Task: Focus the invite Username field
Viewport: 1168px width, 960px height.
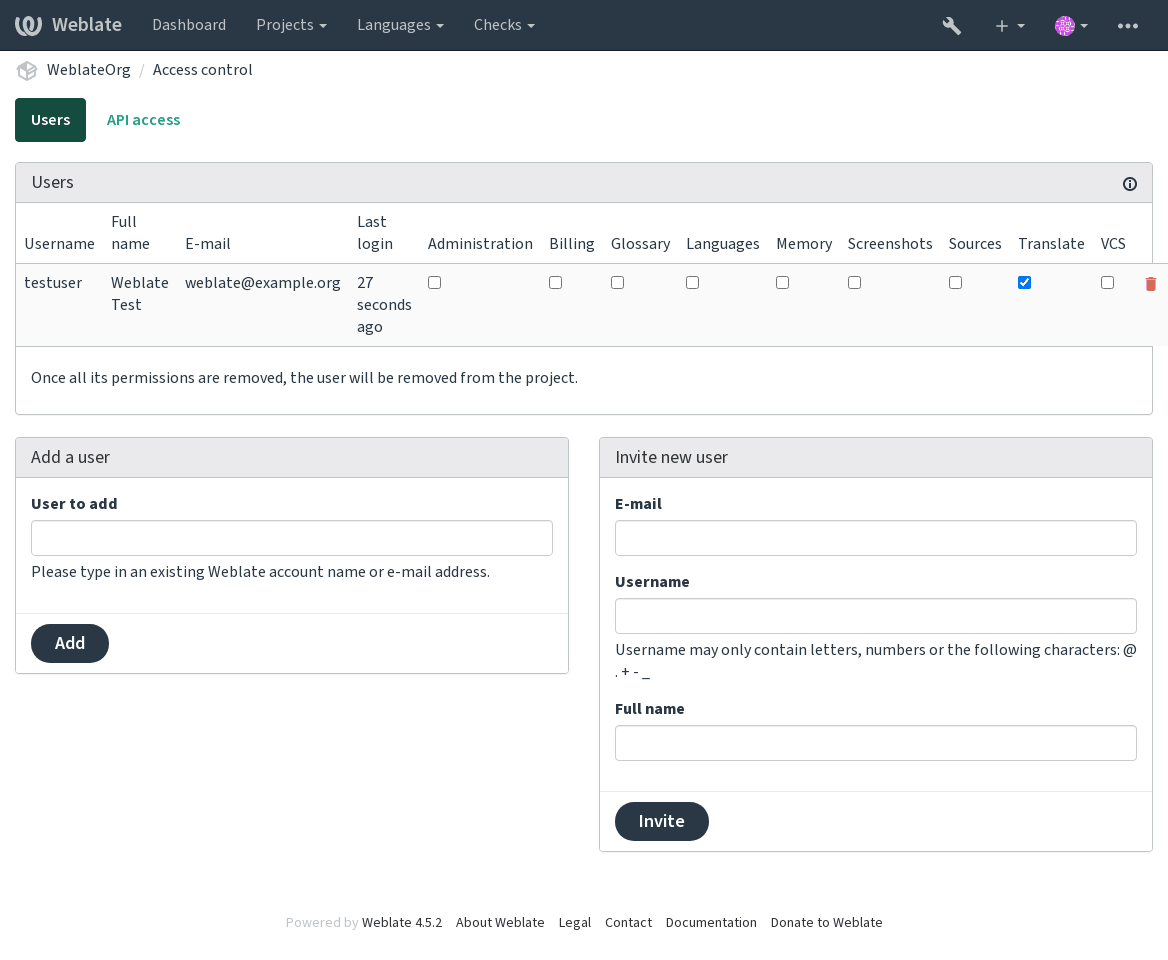Action: click(876, 616)
